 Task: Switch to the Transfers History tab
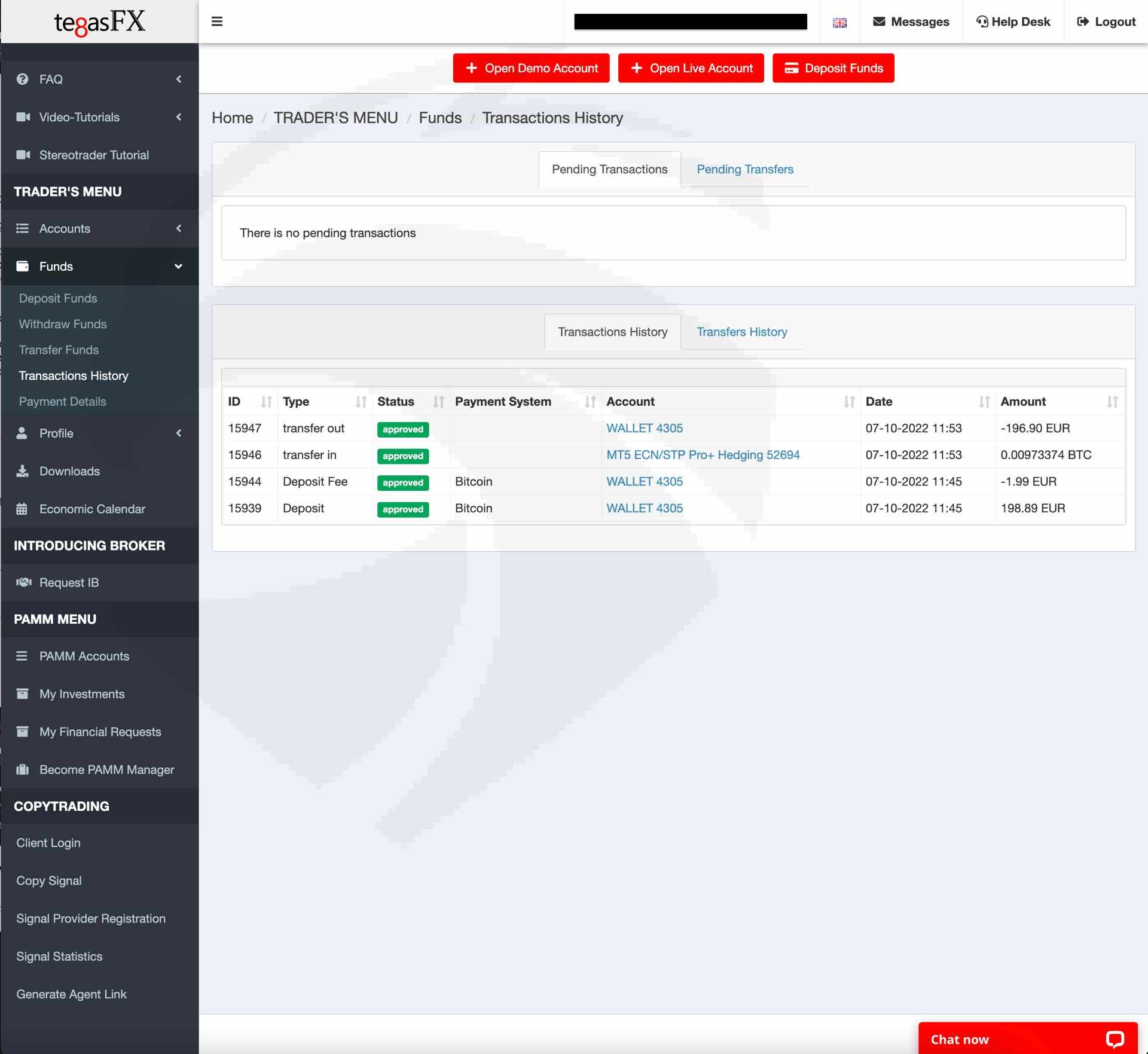point(741,332)
